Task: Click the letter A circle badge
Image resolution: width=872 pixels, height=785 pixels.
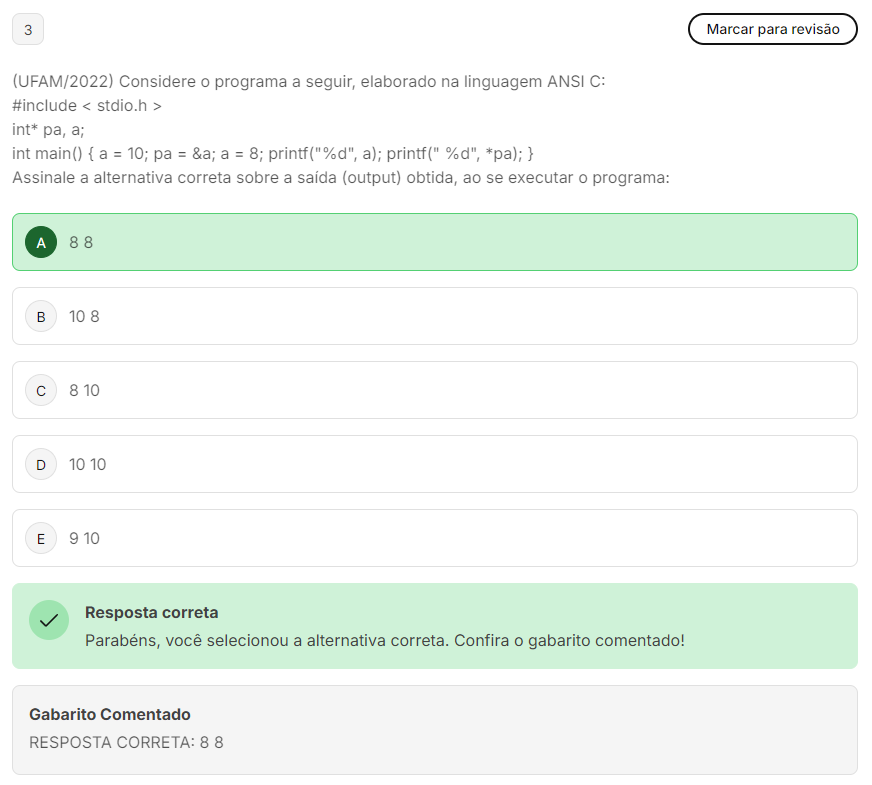Action: [41, 242]
